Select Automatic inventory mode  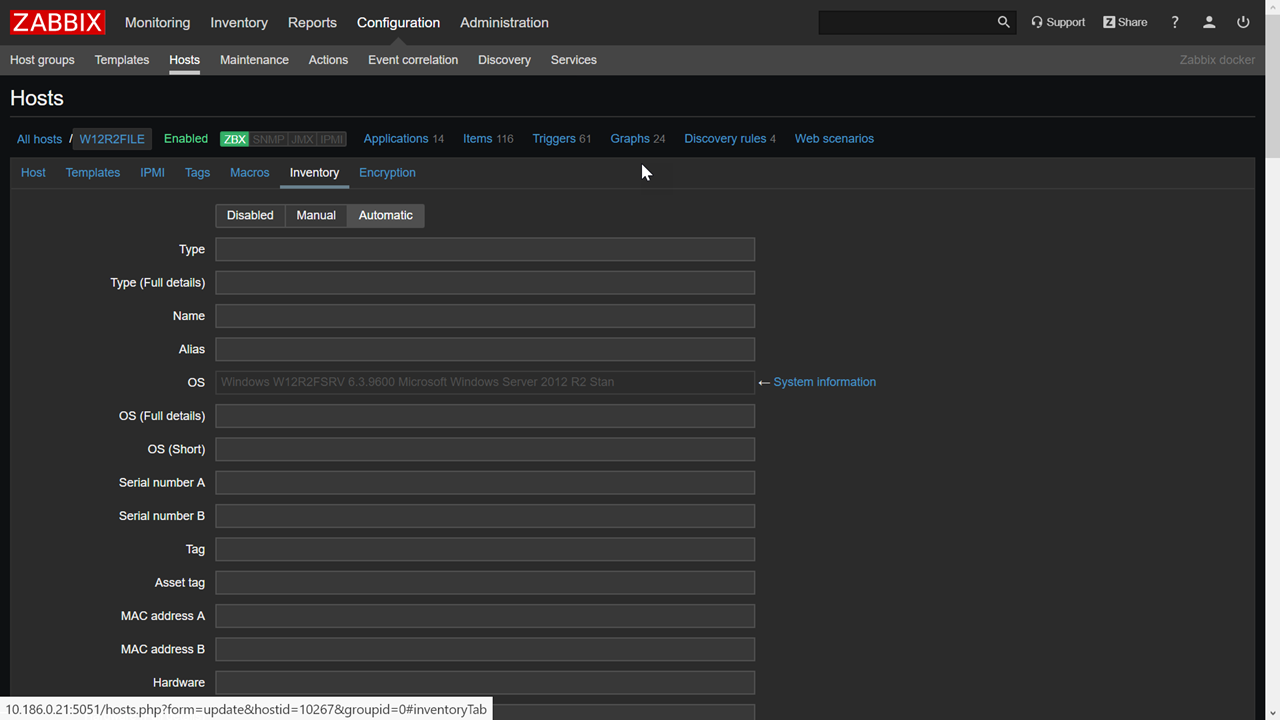point(385,215)
